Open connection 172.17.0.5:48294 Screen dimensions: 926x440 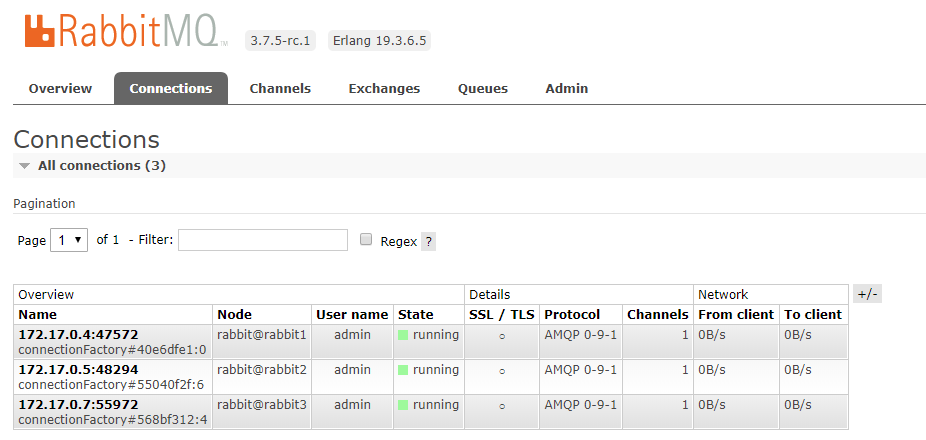click(x=78, y=369)
